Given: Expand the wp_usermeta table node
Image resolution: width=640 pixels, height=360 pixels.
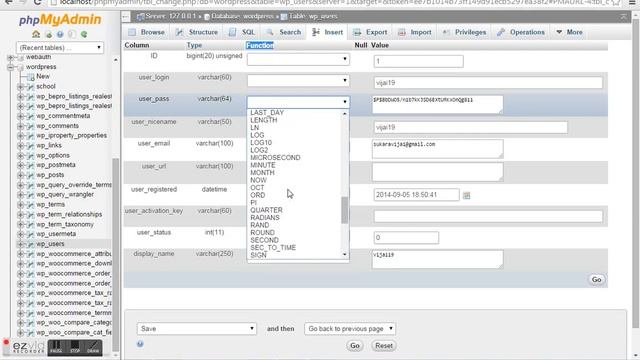Looking at the screenshot, I should click(20, 234).
